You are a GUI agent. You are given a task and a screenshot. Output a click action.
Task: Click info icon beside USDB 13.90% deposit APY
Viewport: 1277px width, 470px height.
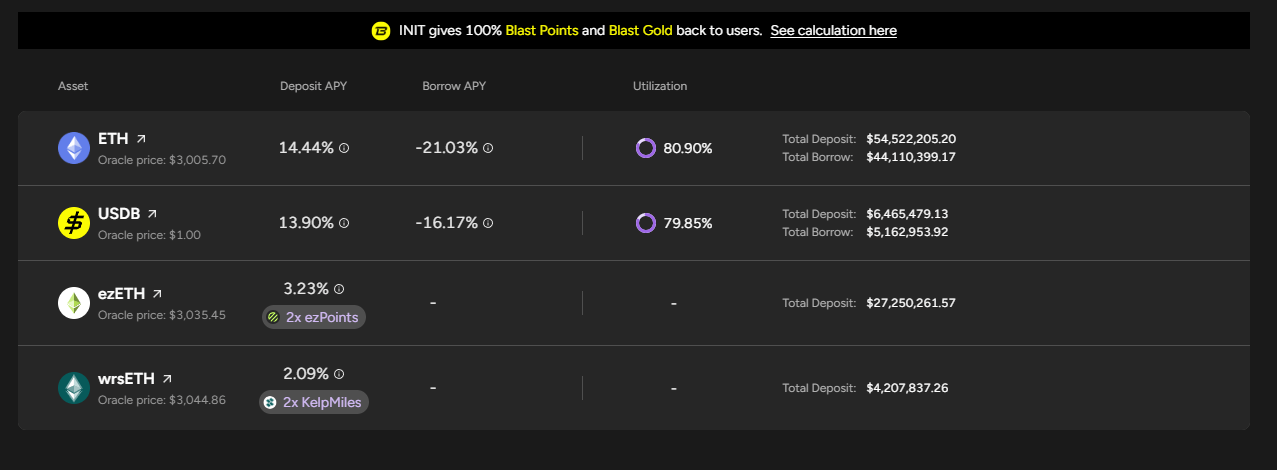(x=344, y=223)
